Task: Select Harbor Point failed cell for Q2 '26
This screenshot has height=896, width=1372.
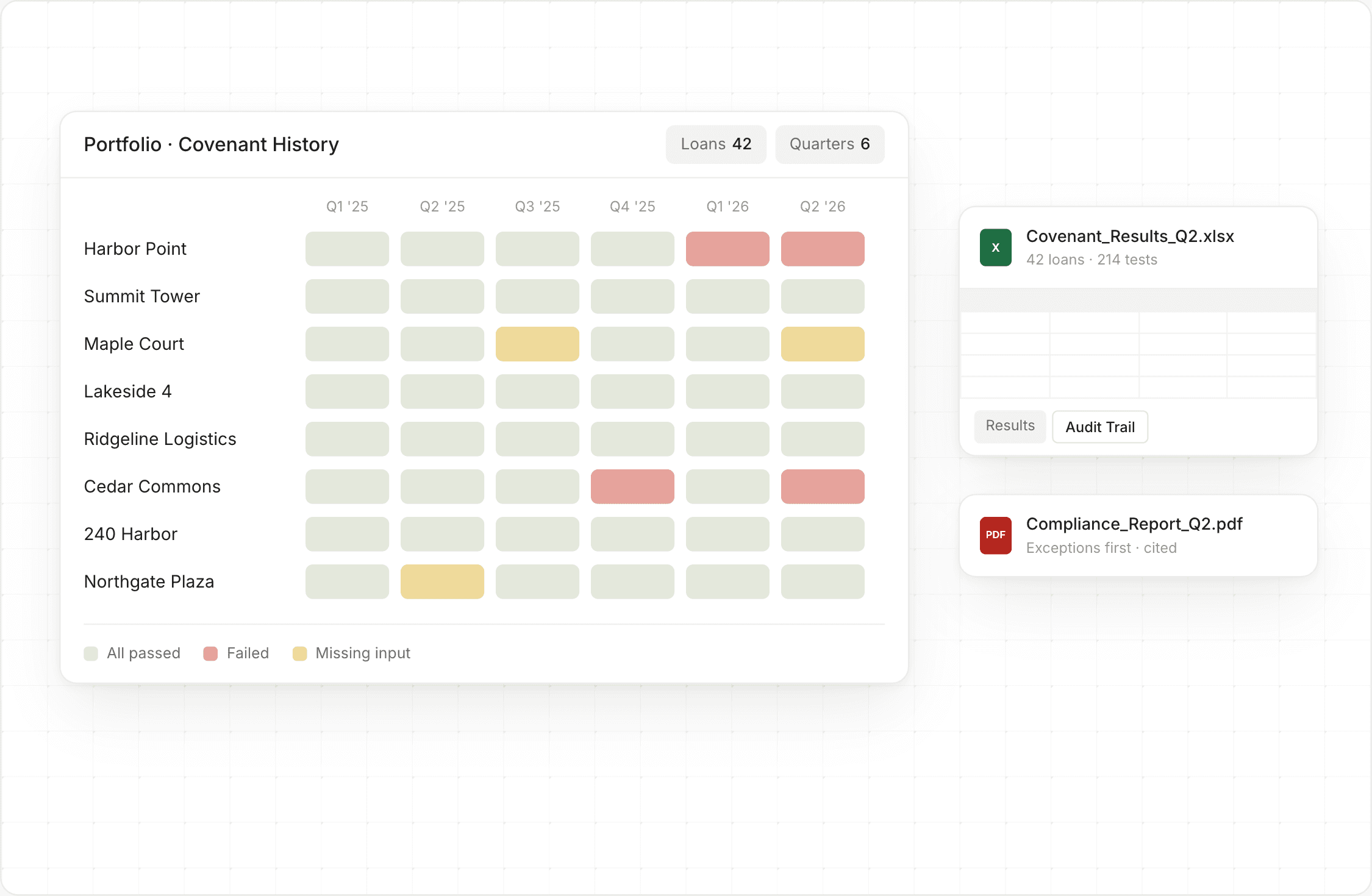Action: pos(822,249)
